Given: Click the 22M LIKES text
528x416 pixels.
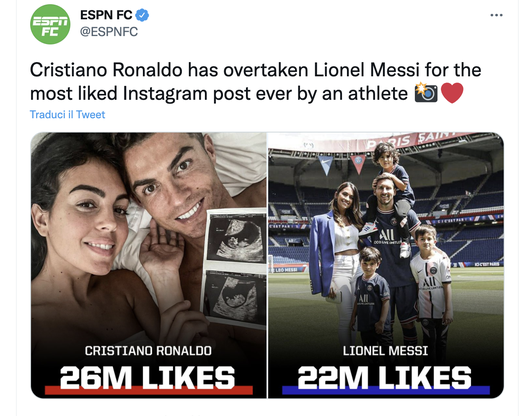Looking at the screenshot, I should [x=385, y=377].
